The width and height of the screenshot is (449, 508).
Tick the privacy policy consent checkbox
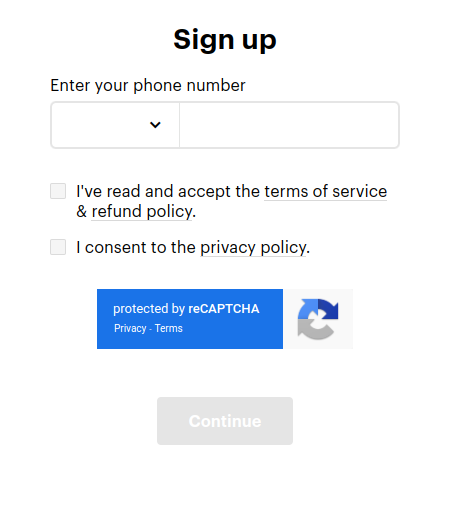58,247
